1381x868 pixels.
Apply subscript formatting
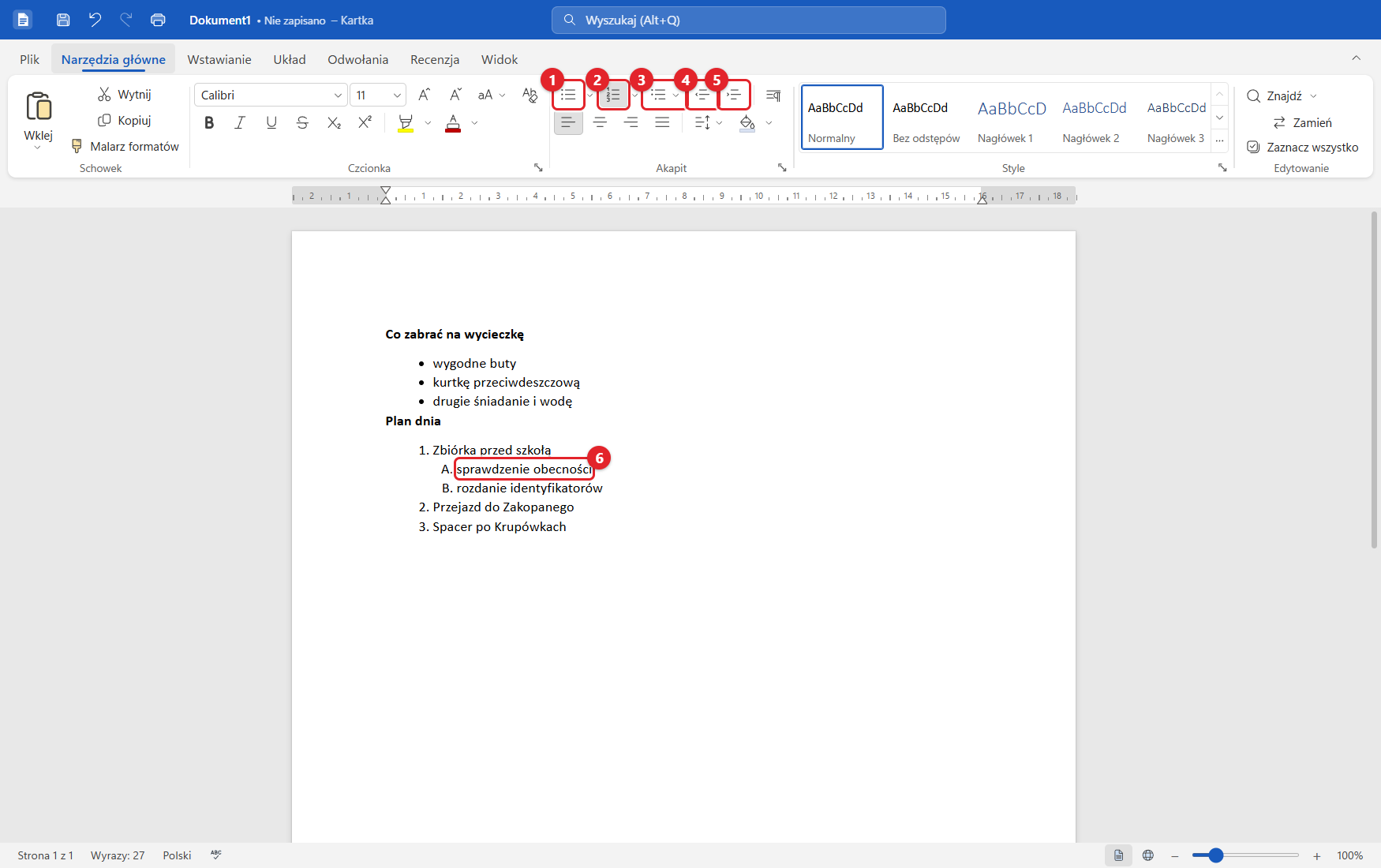click(x=334, y=122)
